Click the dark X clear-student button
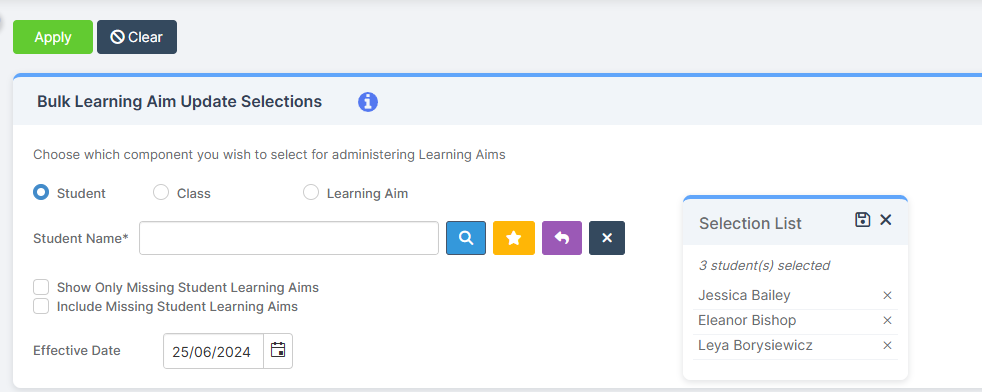The width and height of the screenshot is (982, 392). (607, 238)
